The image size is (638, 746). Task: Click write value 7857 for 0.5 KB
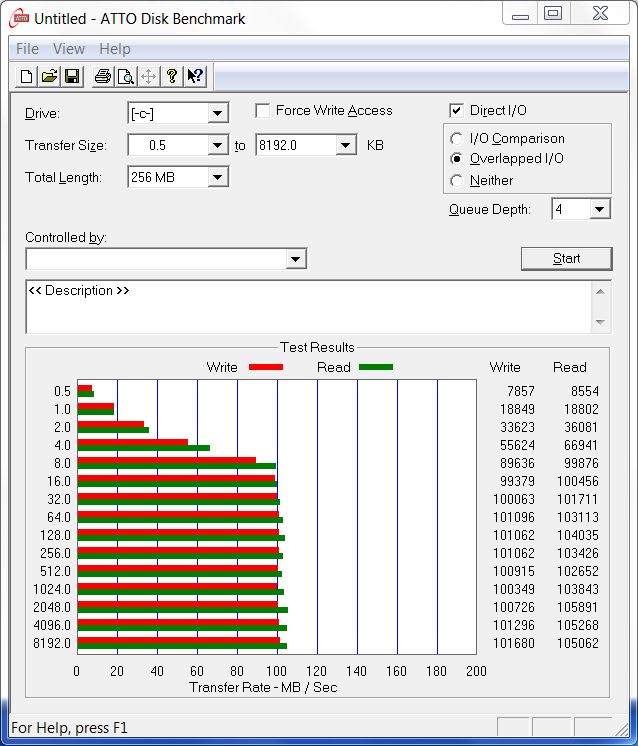[520, 391]
